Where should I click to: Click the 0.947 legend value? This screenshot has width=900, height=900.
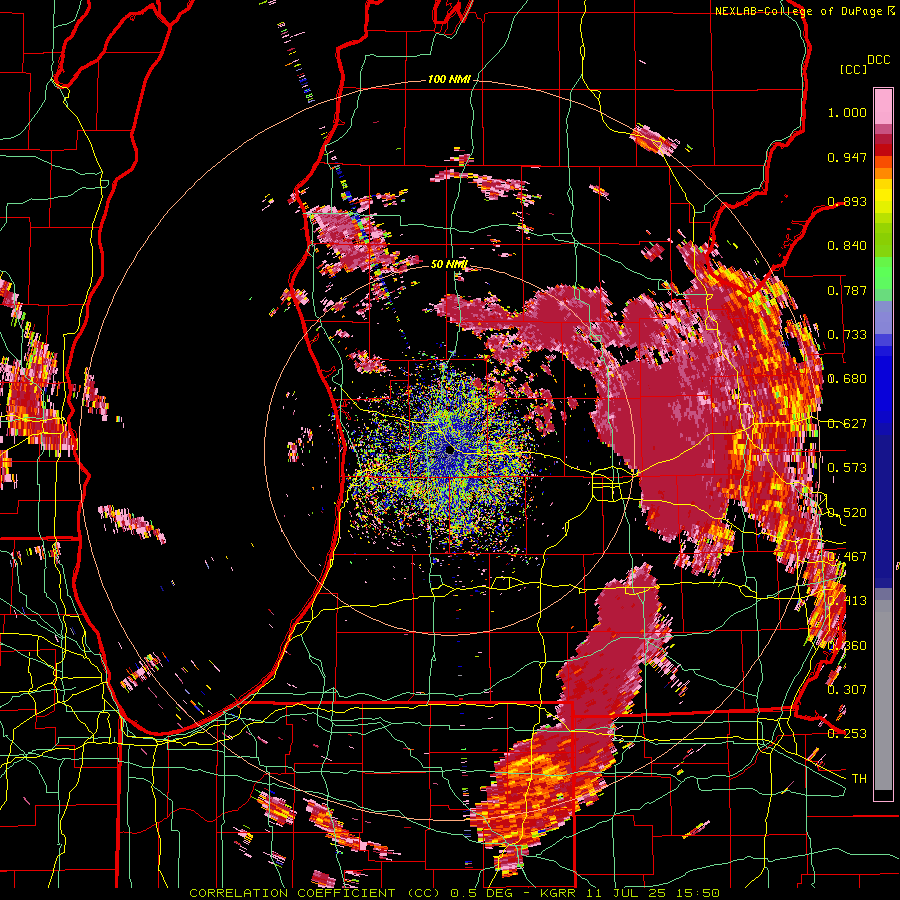[x=847, y=157]
